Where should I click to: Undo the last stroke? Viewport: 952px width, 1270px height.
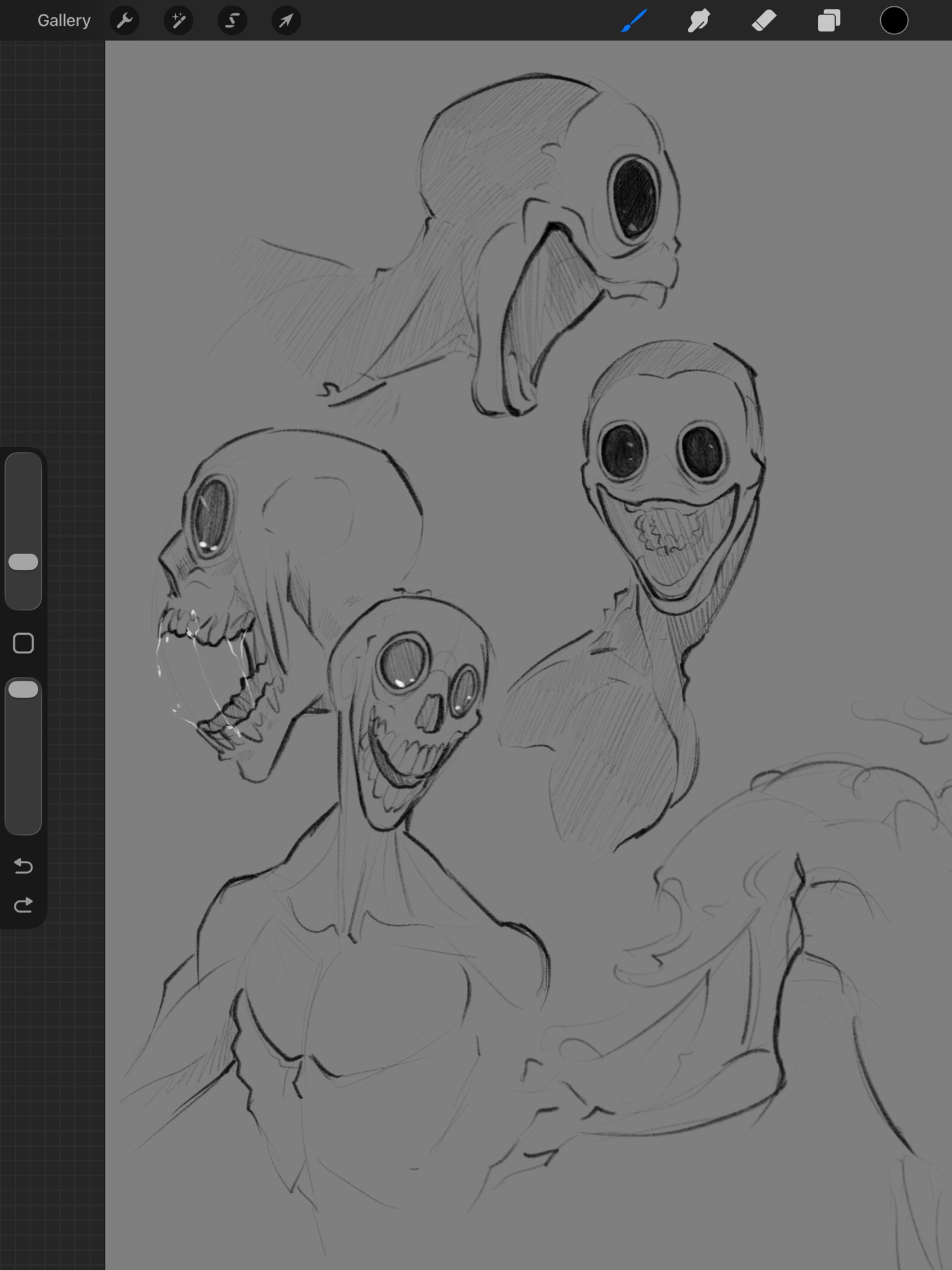coord(23,866)
